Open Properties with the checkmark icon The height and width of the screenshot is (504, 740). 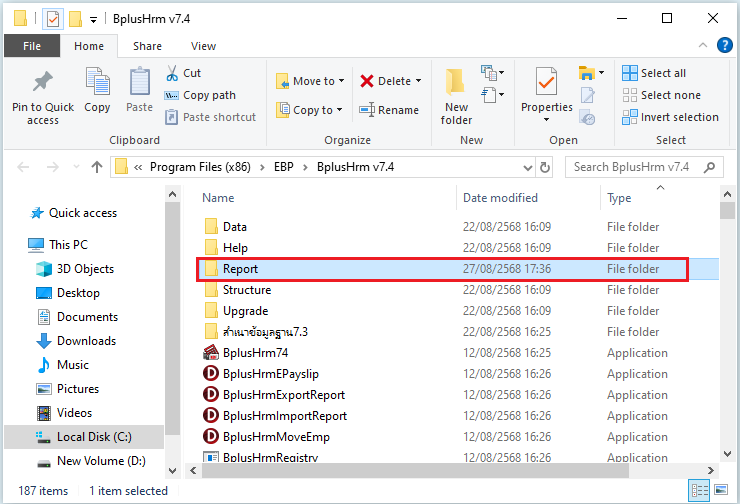(x=546, y=83)
